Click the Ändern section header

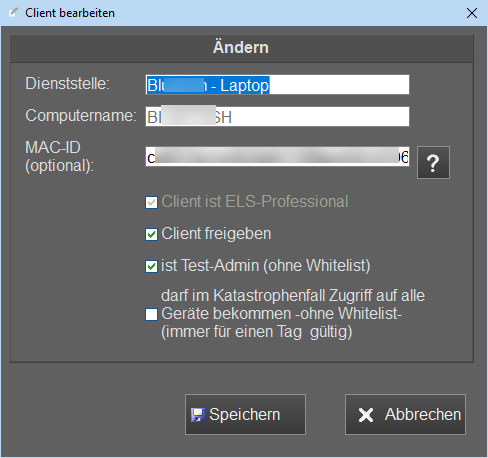pyautogui.click(x=241, y=48)
